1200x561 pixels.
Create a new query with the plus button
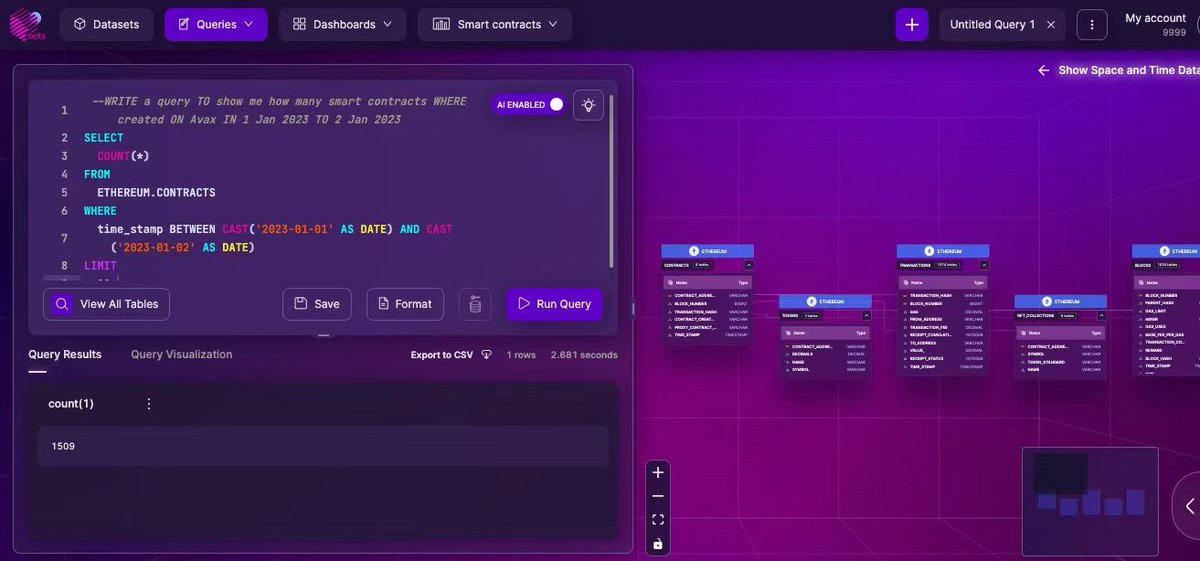[911, 24]
